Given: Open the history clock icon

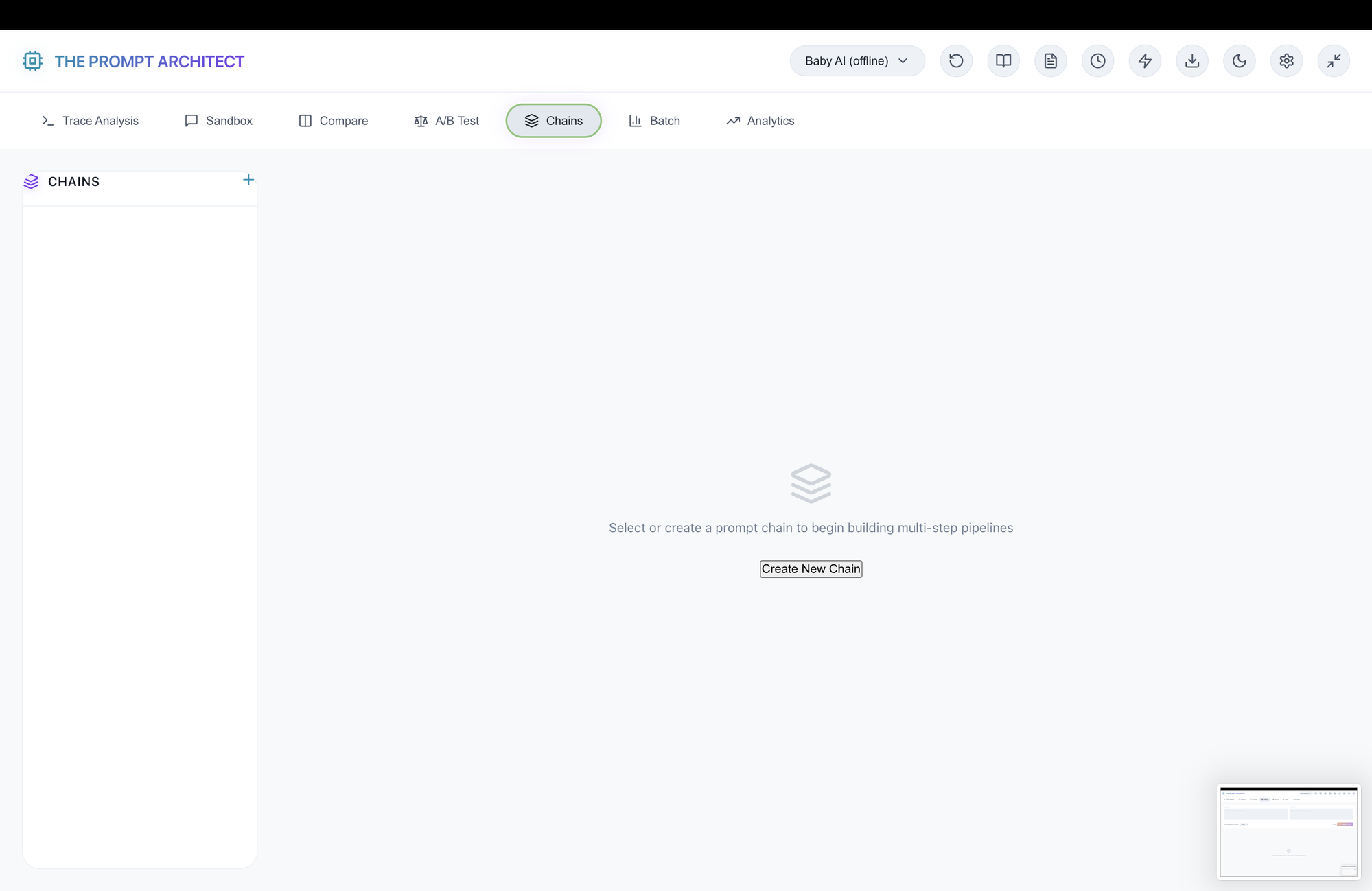Looking at the screenshot, I should click(x=1098, y=61).
